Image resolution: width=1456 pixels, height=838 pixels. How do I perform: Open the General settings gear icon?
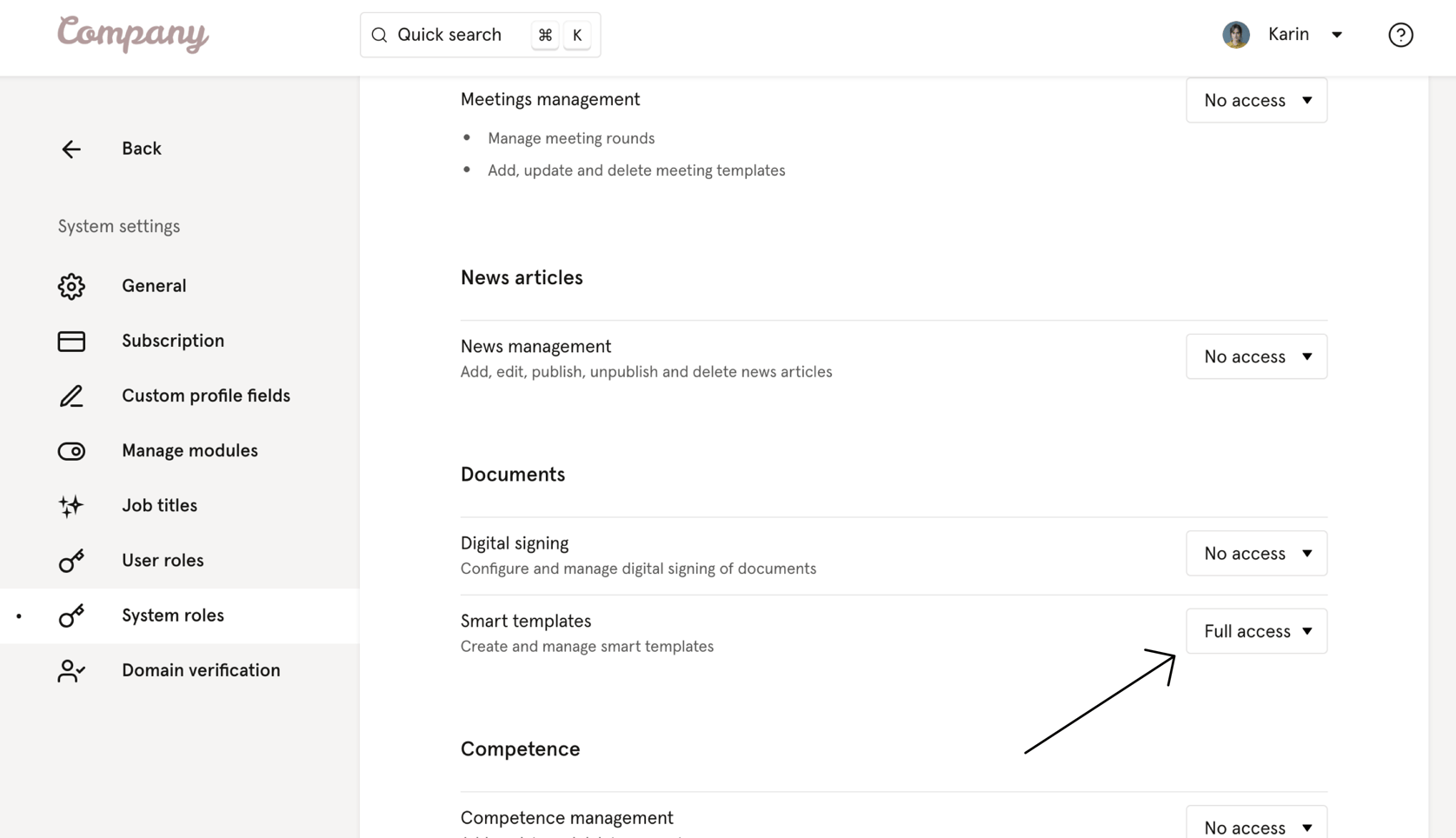[x=71, y=286]
